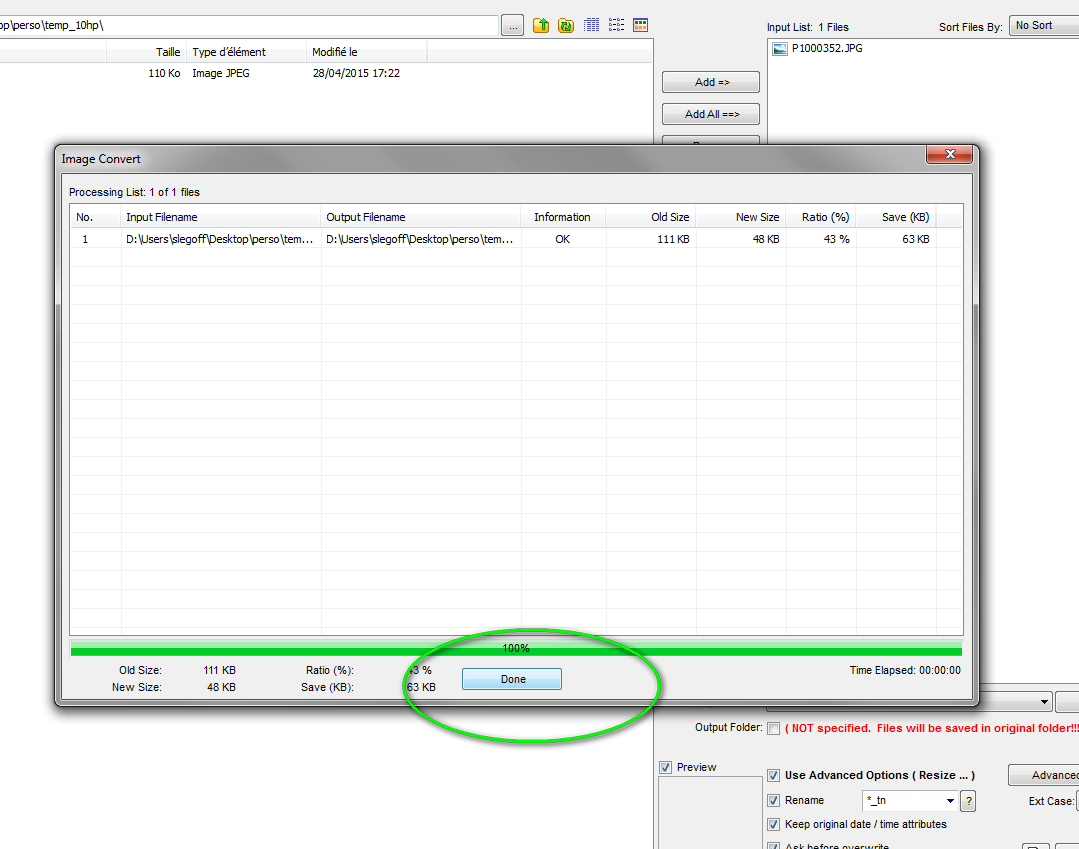Toggle the Preview checkbox
Image resolution: width=1079 pixels, height=849 pixels.
coord(666,767)
